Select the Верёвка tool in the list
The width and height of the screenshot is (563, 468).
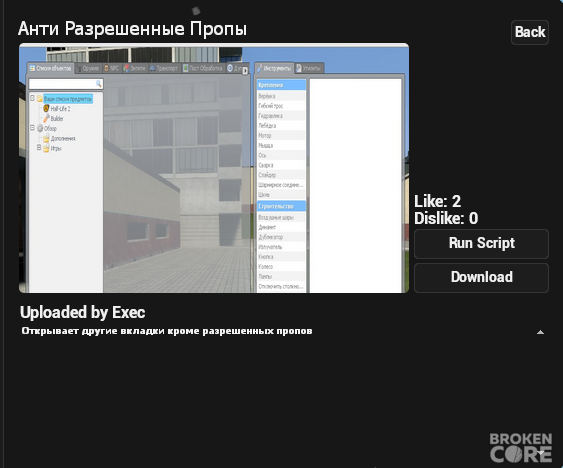281,96
